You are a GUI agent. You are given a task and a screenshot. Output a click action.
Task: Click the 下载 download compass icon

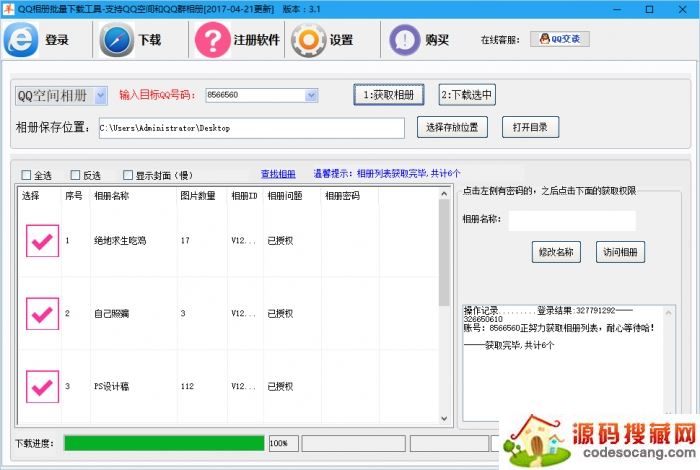(x=118, y=40)
